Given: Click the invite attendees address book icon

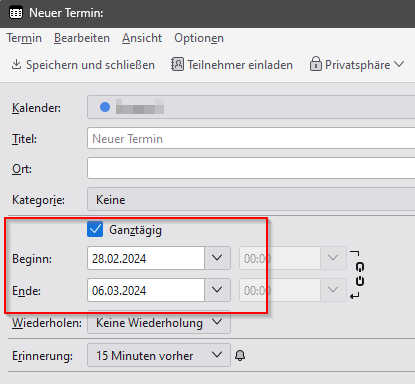Looking at the screenshot, I should [x=177, y=64].
